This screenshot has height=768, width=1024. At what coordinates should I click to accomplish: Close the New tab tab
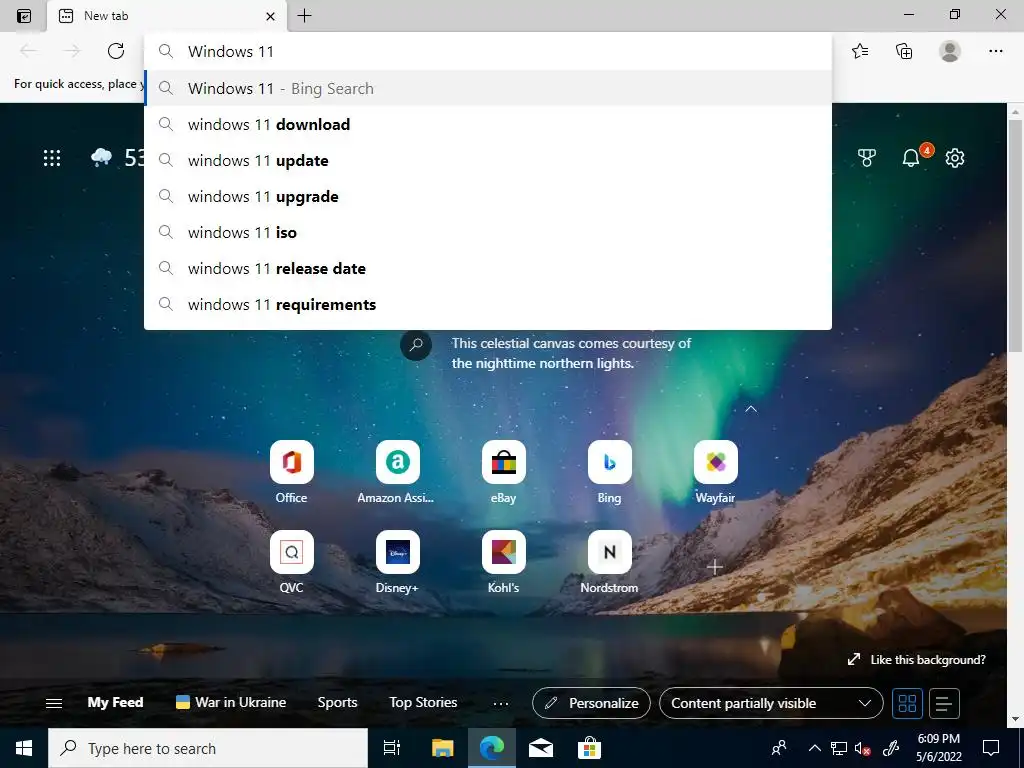(x=270, y=16)
